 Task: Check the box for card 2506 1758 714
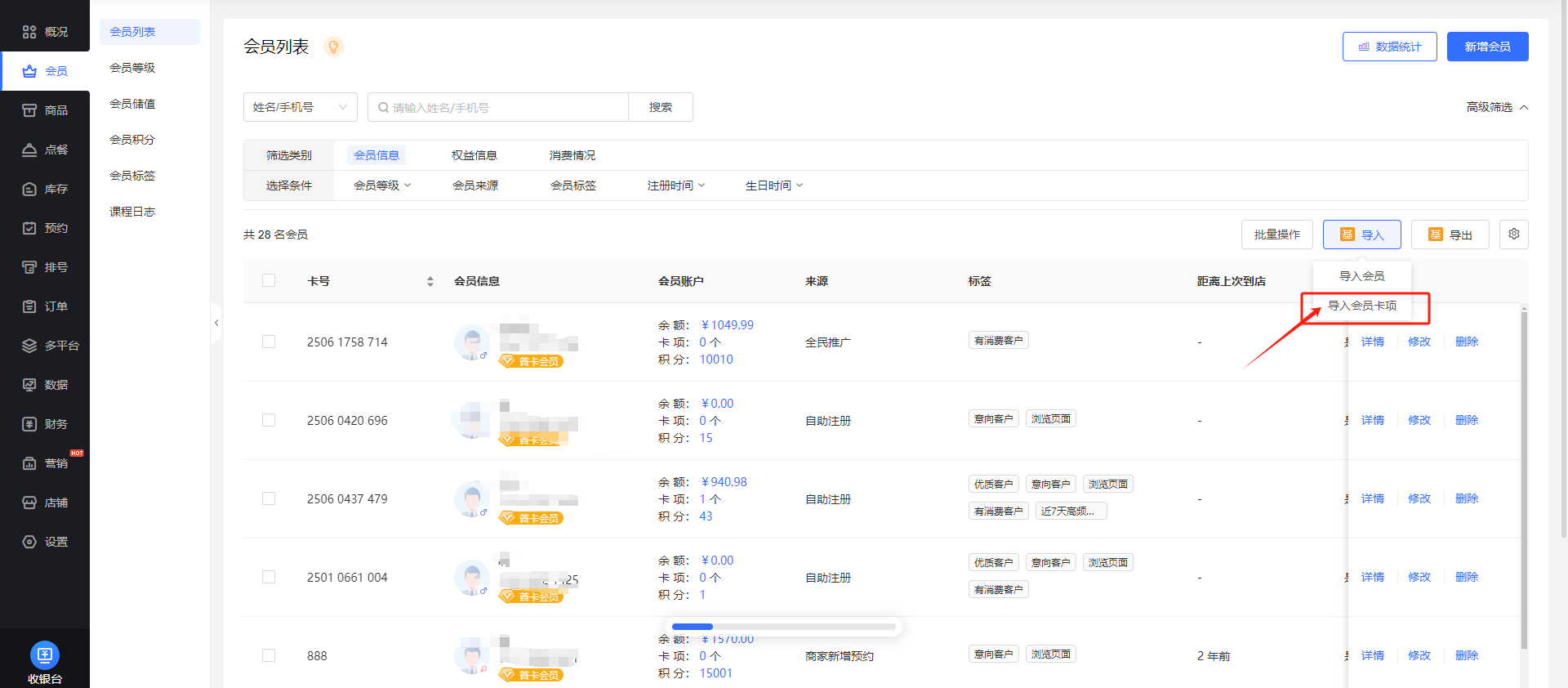pyautogui.click(x=269, y=342)
